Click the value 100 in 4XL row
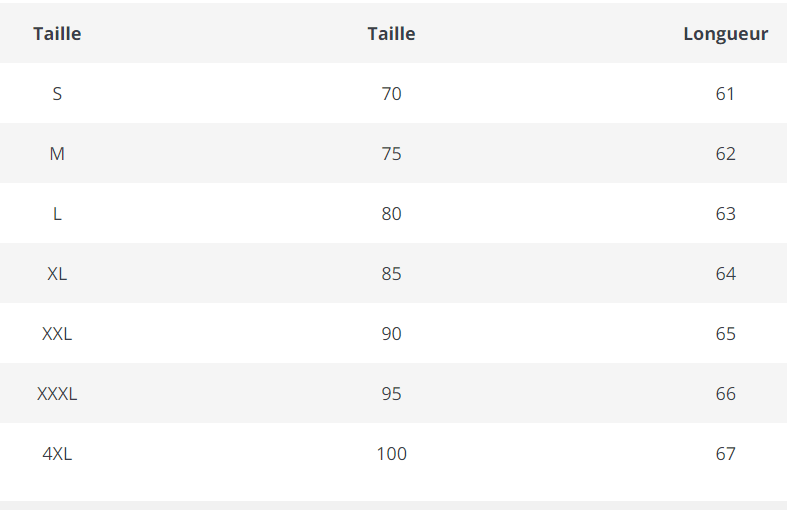The image size is (787, 510). (391, 454)
